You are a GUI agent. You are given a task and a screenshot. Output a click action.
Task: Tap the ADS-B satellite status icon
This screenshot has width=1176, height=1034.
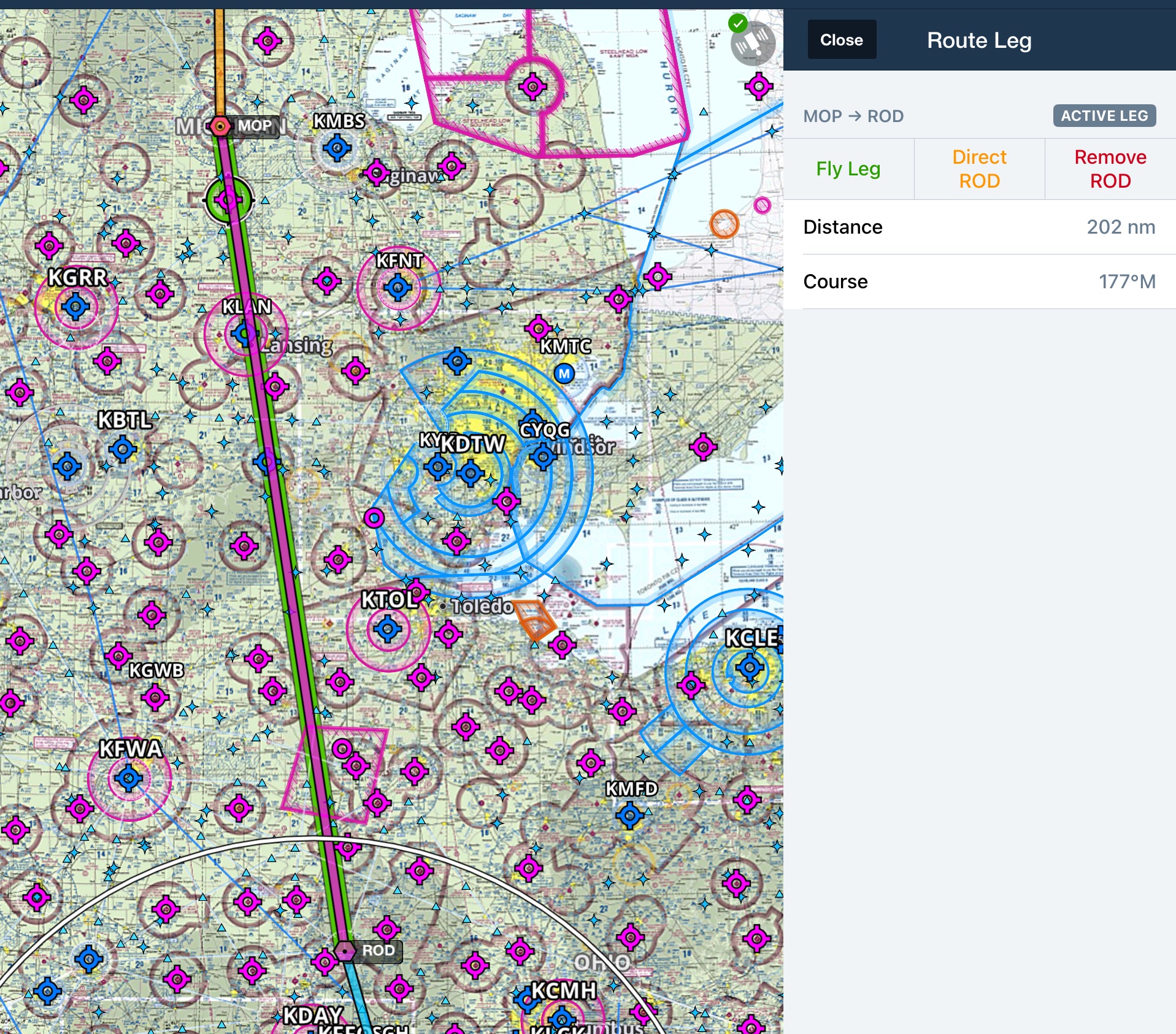753,43
